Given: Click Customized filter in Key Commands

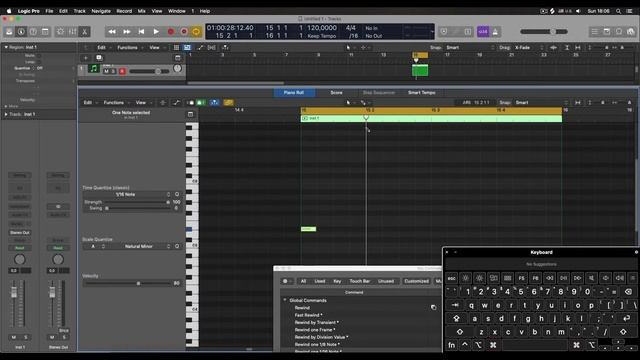Looking at the screenshot, I should [x=416, y=281].
